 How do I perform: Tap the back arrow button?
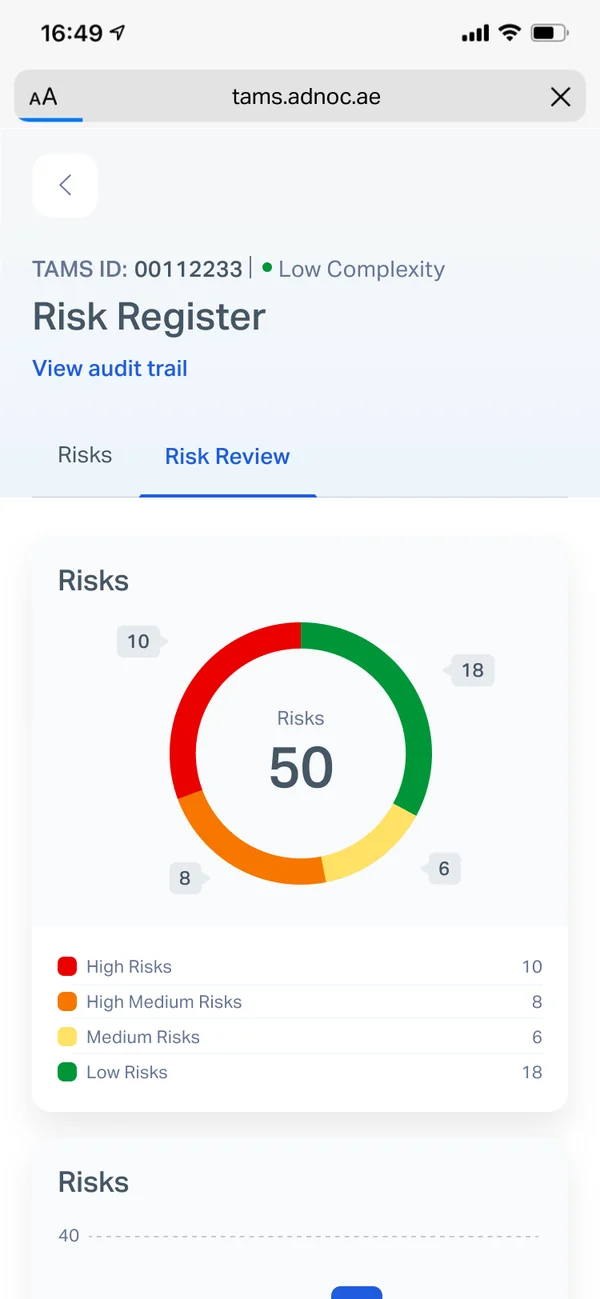click(65, 185)
